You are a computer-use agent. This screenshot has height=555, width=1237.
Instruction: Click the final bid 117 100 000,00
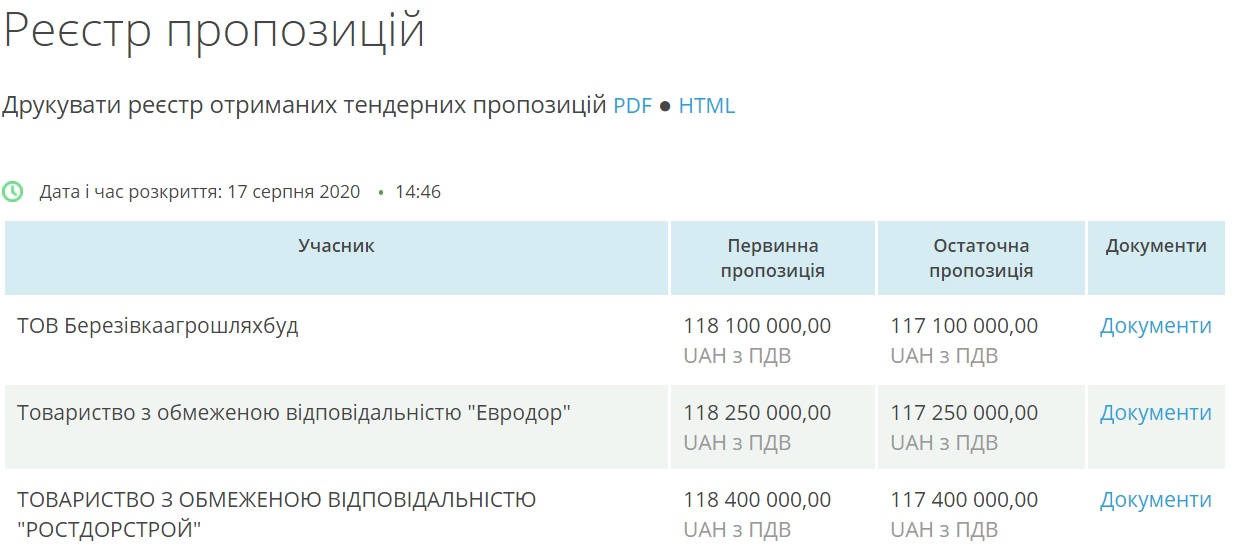click(964, 326)
